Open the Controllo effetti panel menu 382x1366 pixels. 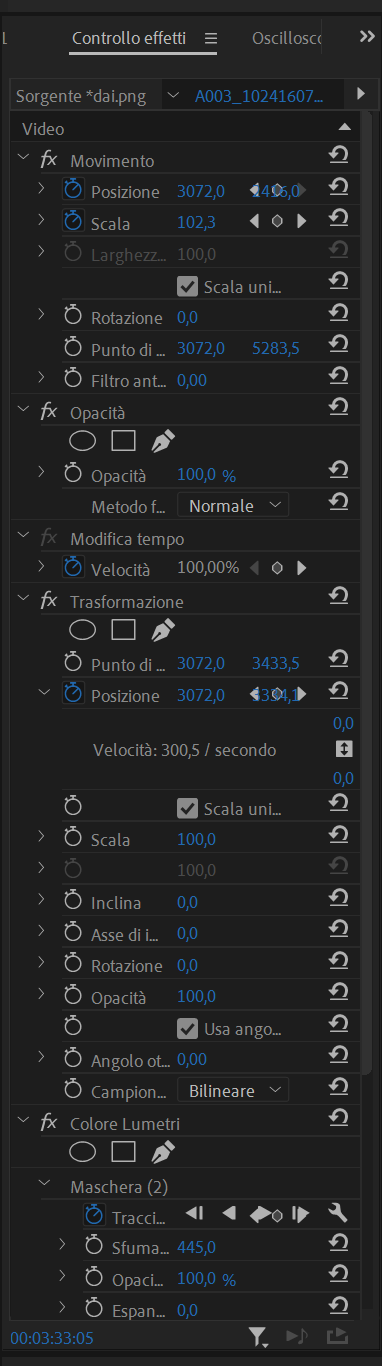210,39
